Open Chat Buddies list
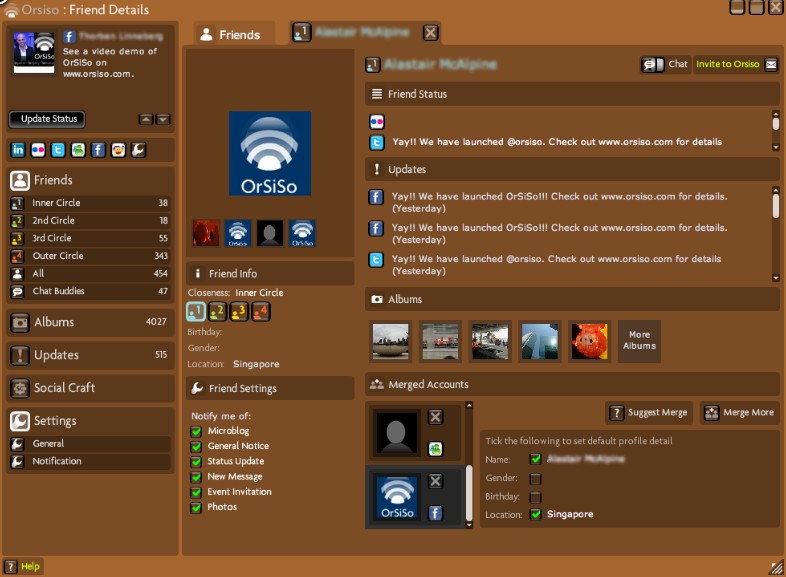 [90, 291]
